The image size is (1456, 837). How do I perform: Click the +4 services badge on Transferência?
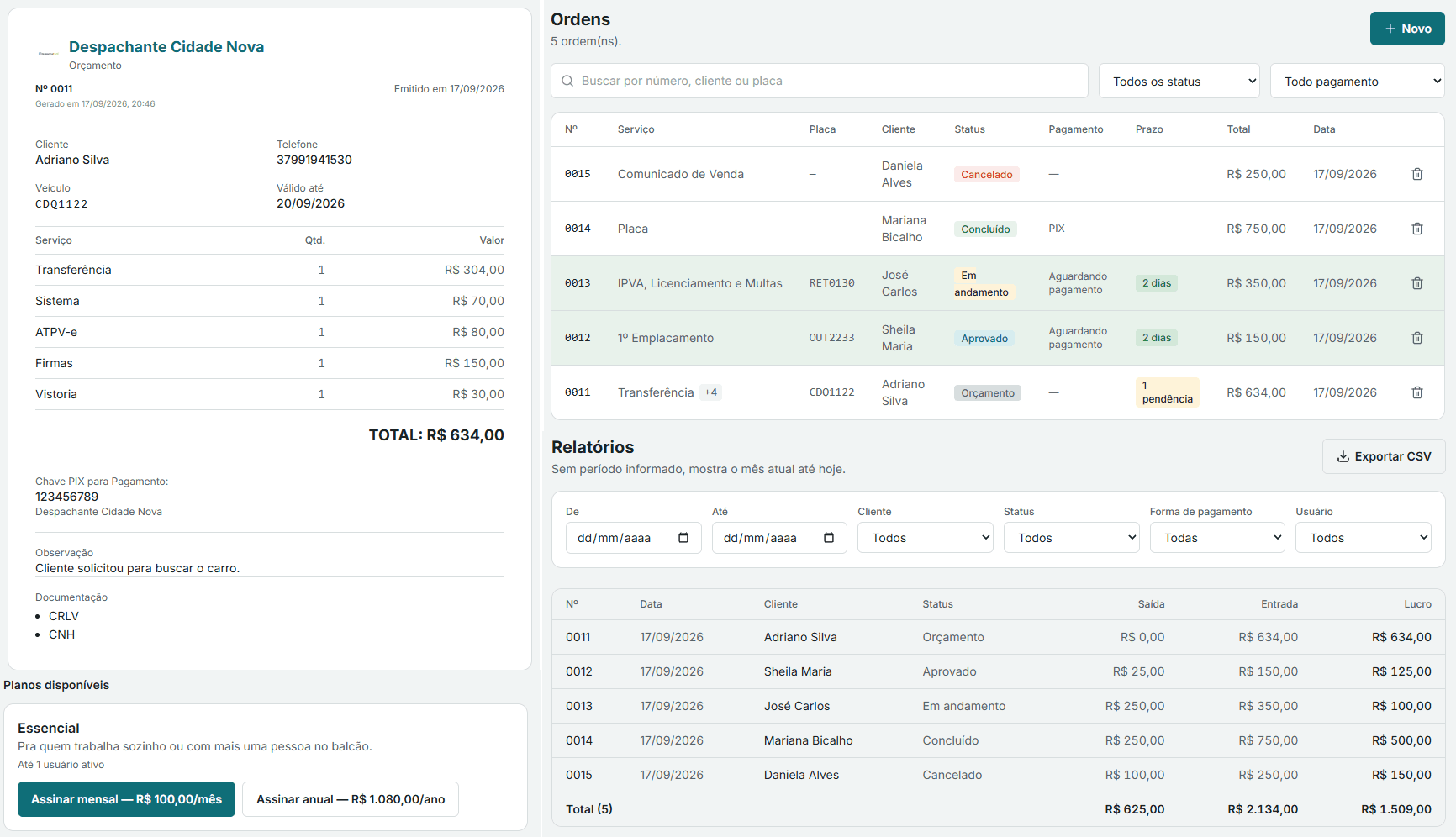click(711, 392)
